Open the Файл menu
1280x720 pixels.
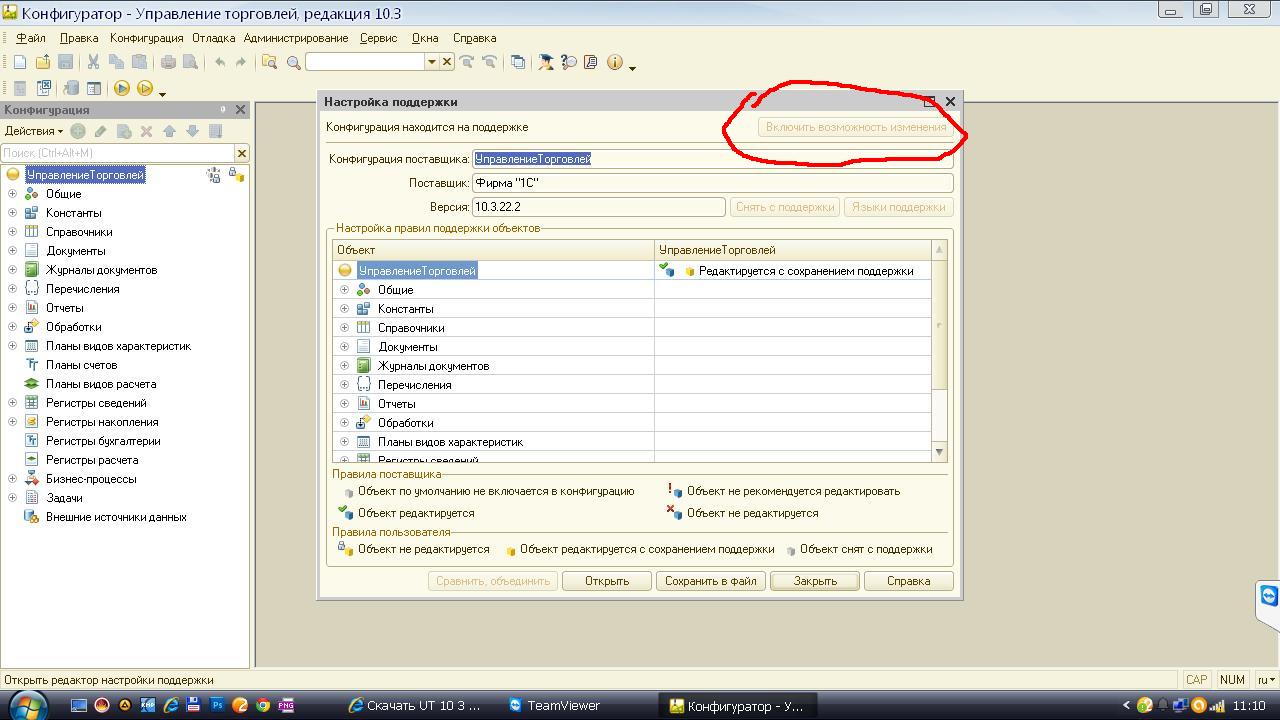(x=31, y=38)
